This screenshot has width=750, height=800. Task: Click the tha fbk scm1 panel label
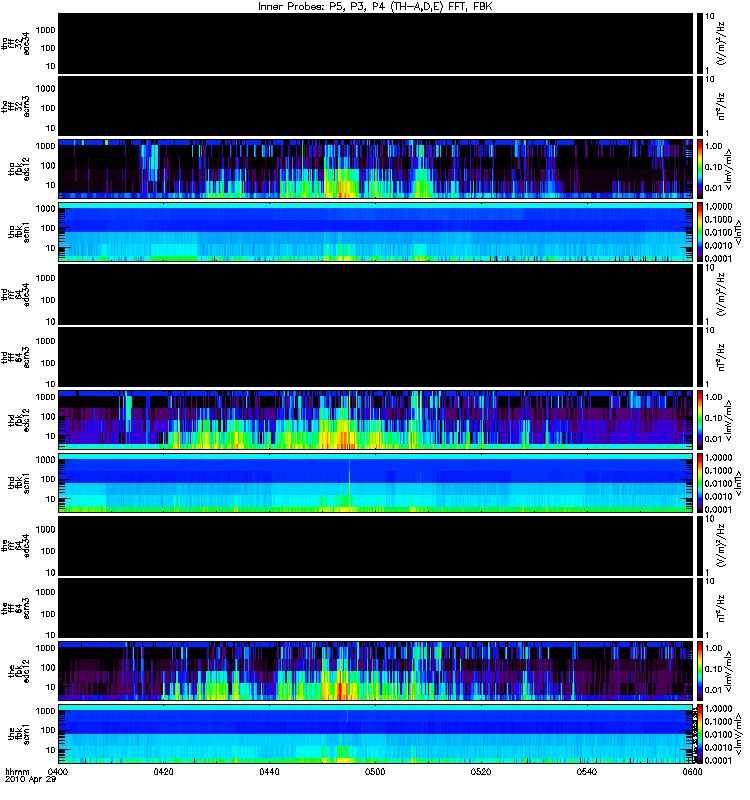pyautogui.click(x=19, y=232)
